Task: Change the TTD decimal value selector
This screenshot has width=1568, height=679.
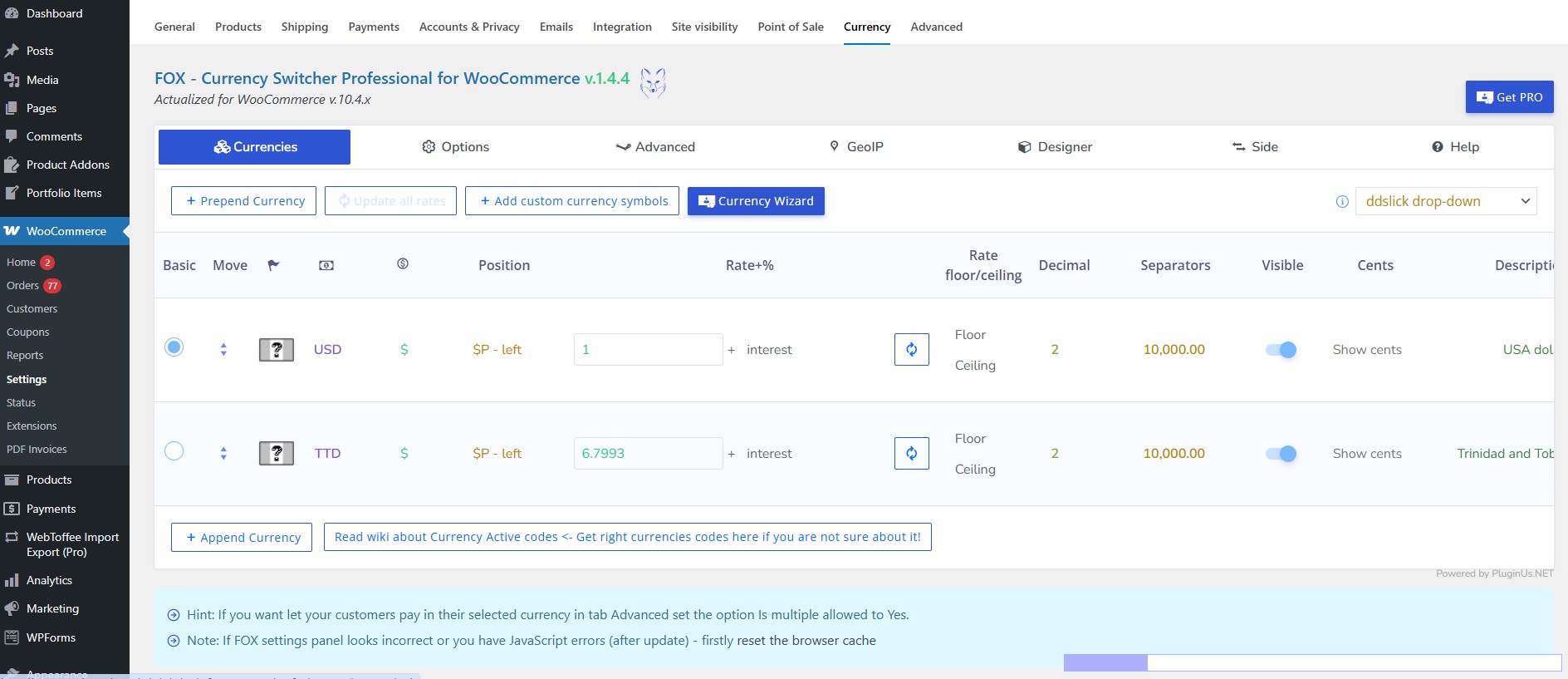Action: pyautogui.click(x=1055, y=454)
